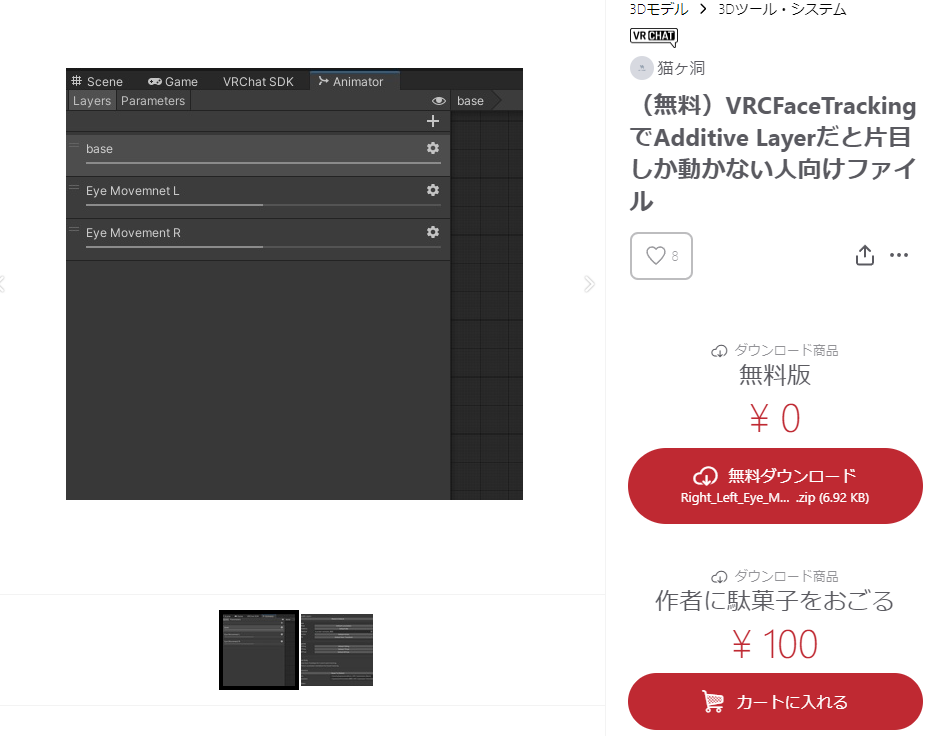Click the 無料版 variation label
940x736 pixels.
pyautogui.click(x=775, y=375)
